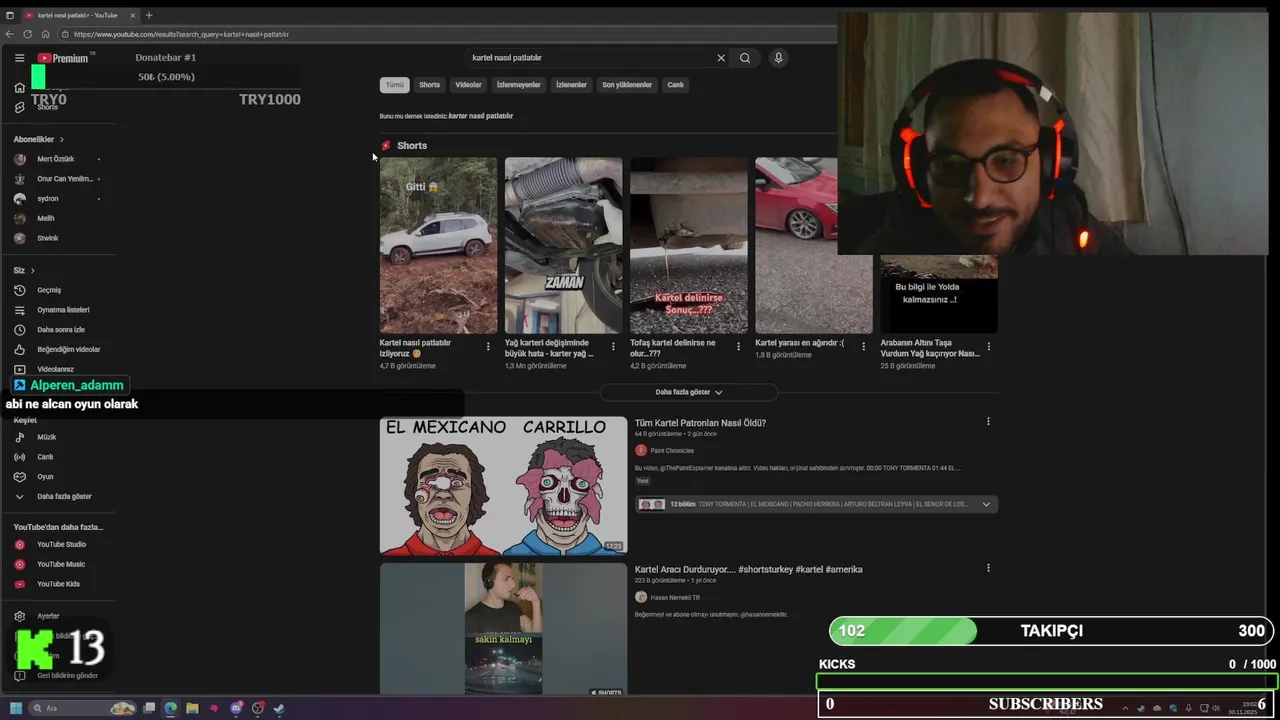Click suggested query 'karter nasıl patlatılır'

coord(481,116)
